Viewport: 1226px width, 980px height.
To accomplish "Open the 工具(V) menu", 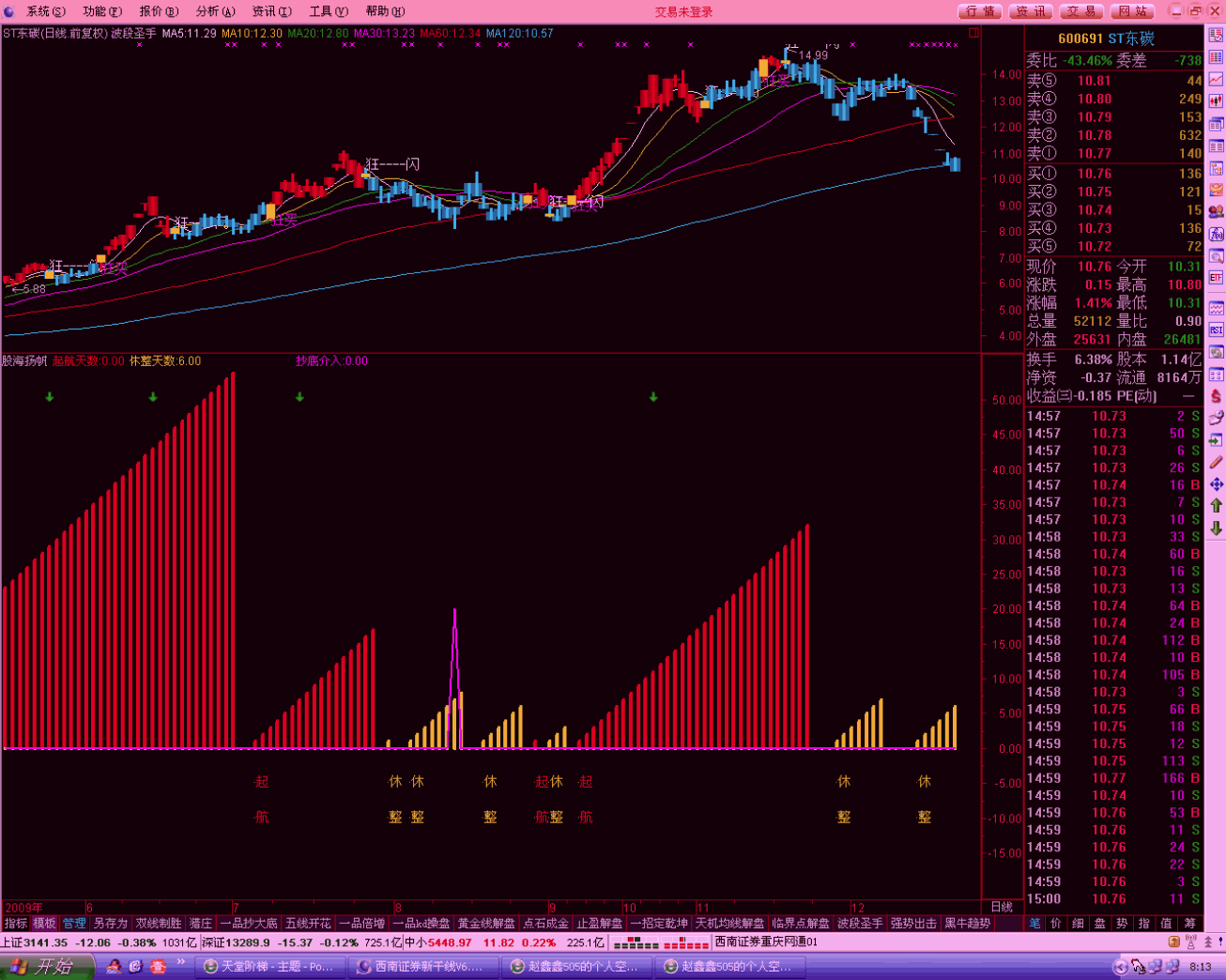I will click(x=329, y=11).
